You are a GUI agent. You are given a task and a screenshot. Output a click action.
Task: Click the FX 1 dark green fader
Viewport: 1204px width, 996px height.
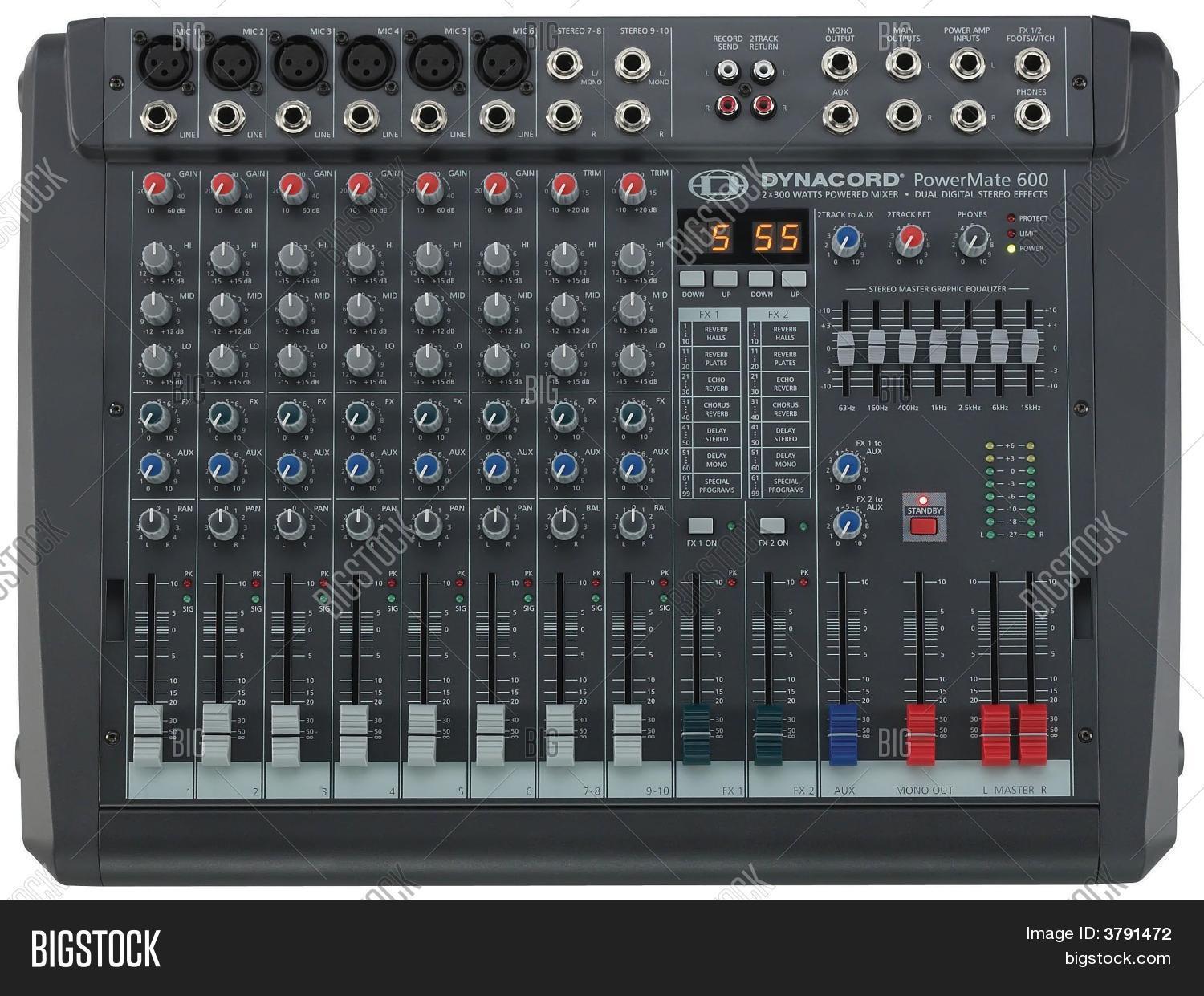pos(697,734)
